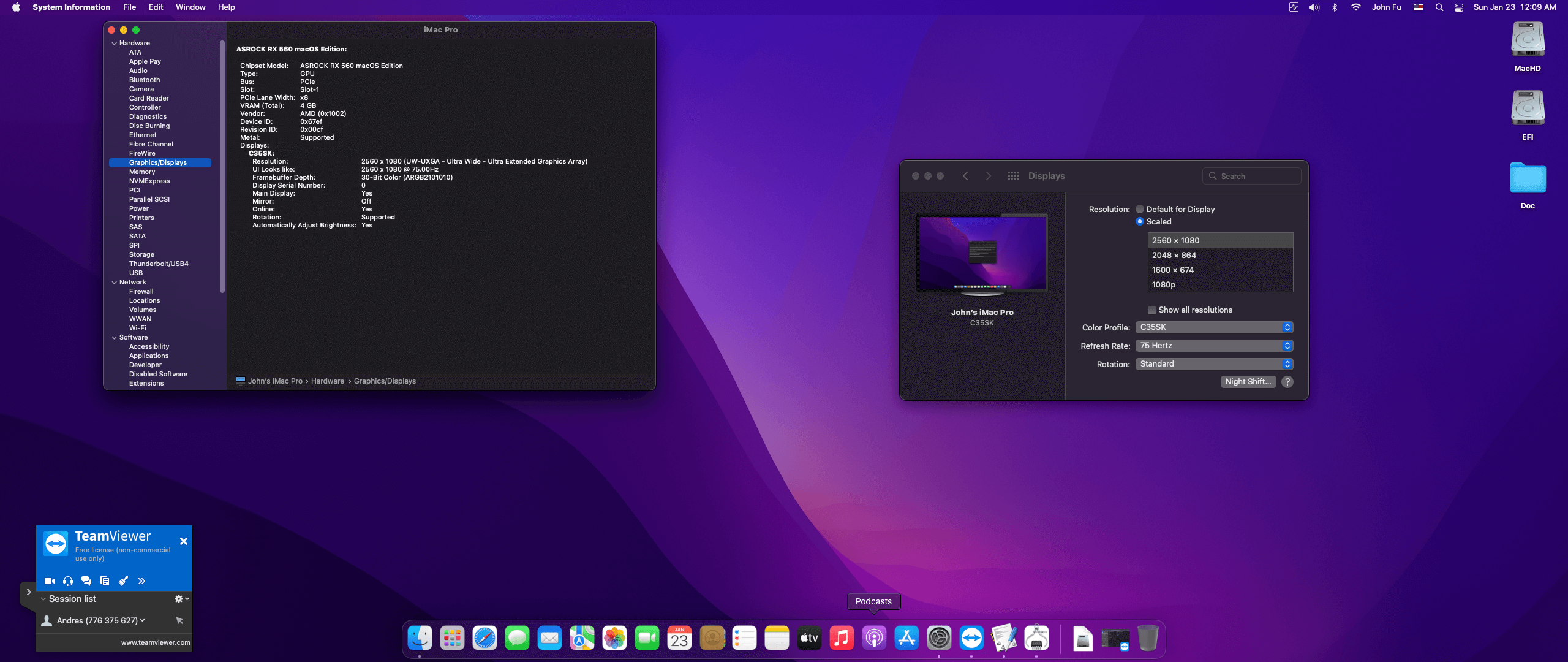Viewport: 1568px width, 662px height.
Task: Click the System Information sidebar scrollbar
Action: point(222,167)
